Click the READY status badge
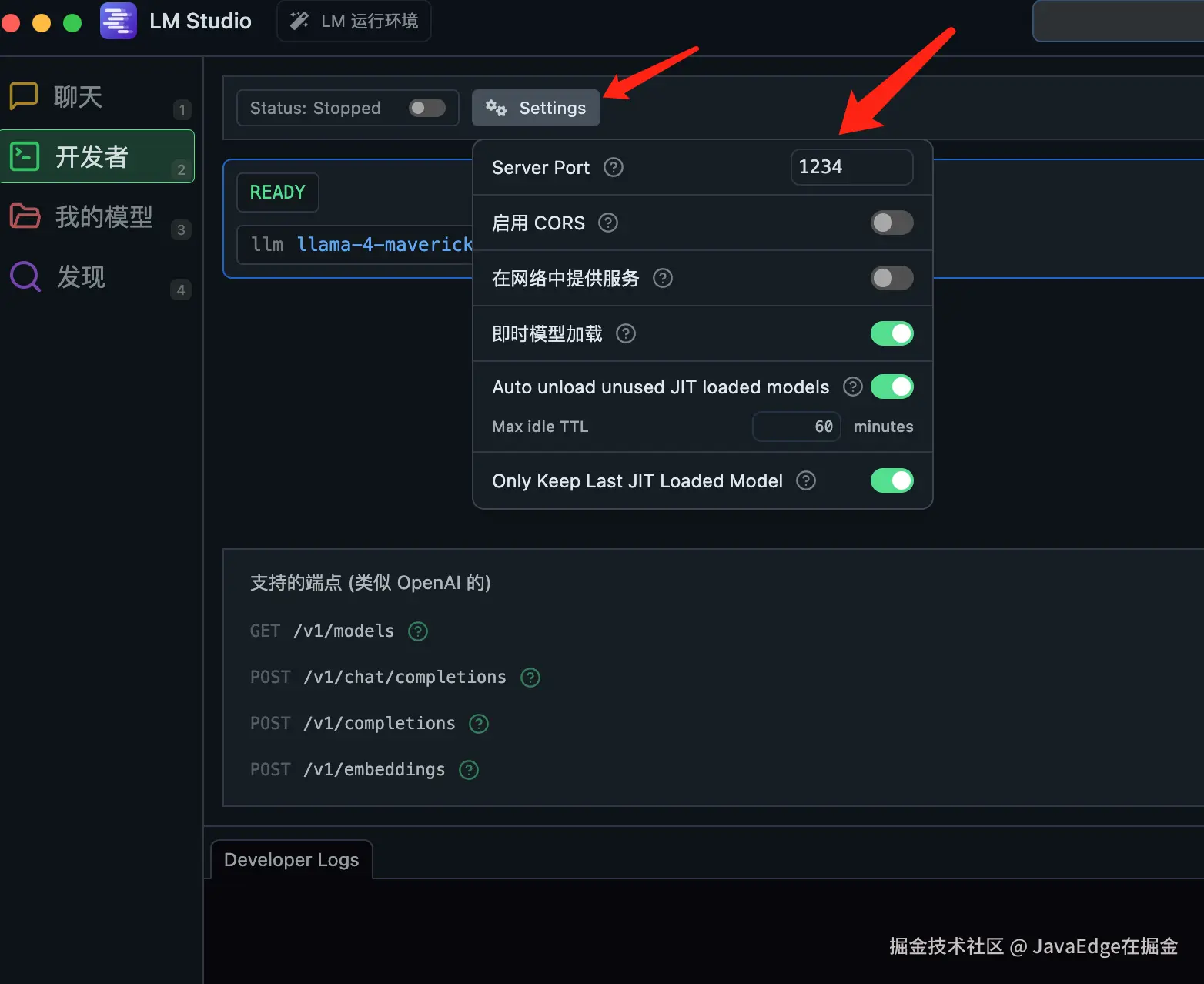 277,192
